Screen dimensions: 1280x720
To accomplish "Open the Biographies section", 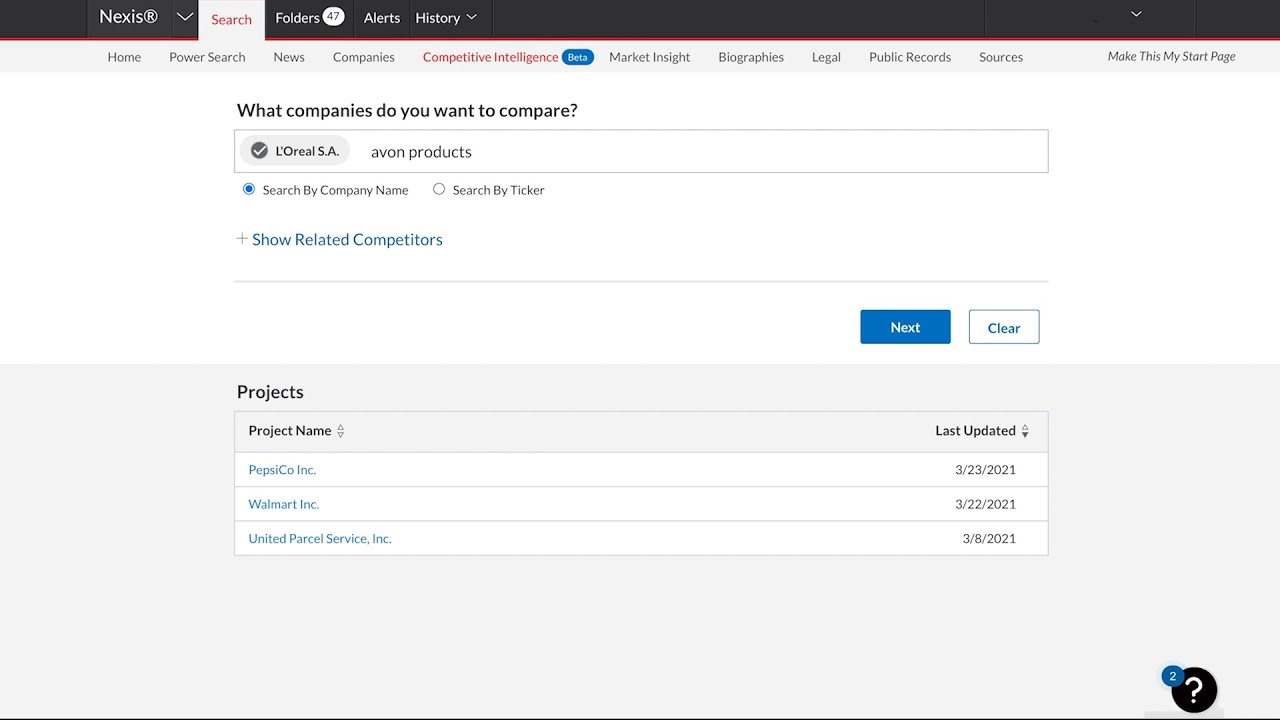I will pos(751,57).
